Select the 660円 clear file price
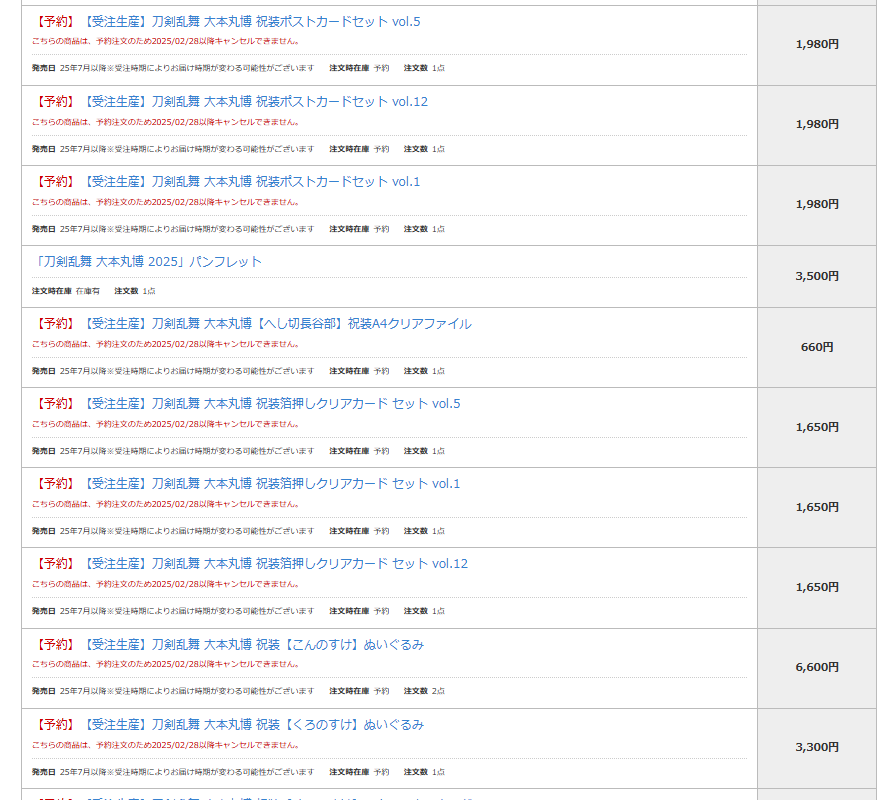 click(x=817, y=347)
